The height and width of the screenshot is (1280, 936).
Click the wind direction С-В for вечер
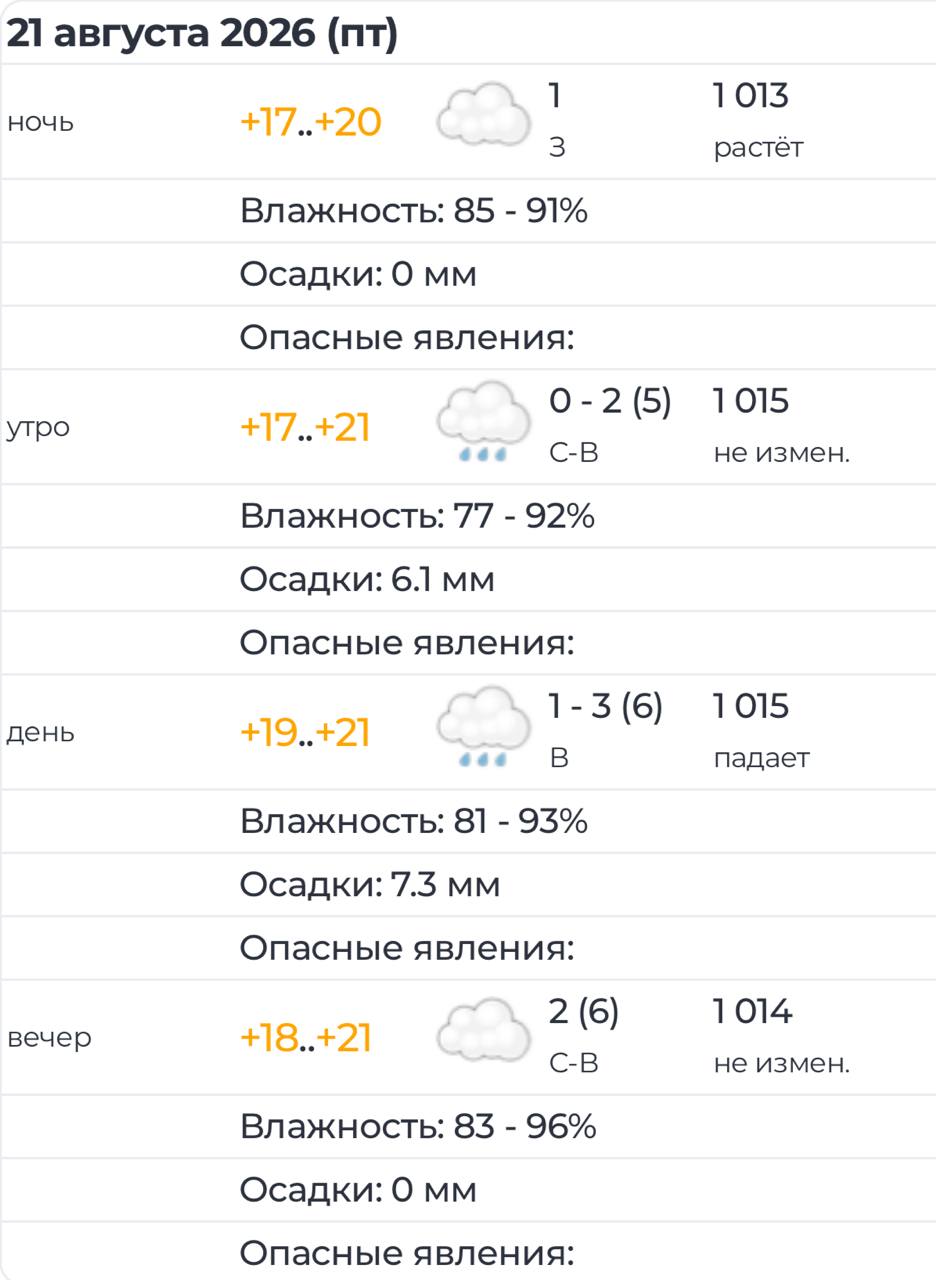(x=574, y=1063)
